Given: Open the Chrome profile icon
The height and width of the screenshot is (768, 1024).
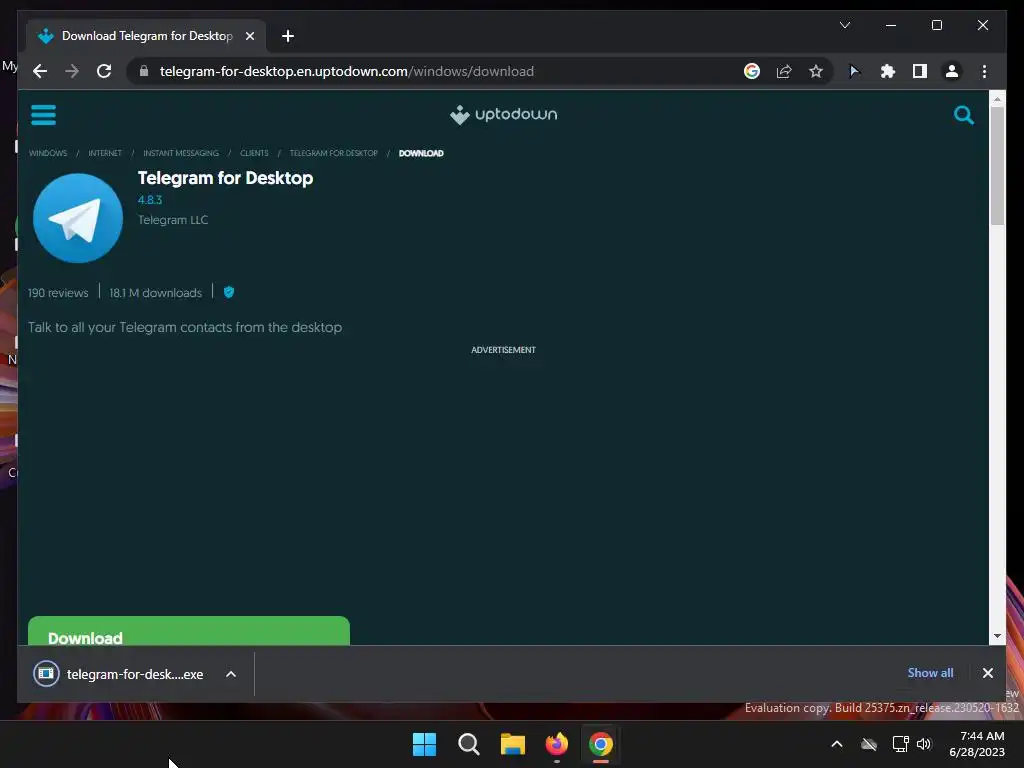Looking at the screenshot, I should pos(952,71).
